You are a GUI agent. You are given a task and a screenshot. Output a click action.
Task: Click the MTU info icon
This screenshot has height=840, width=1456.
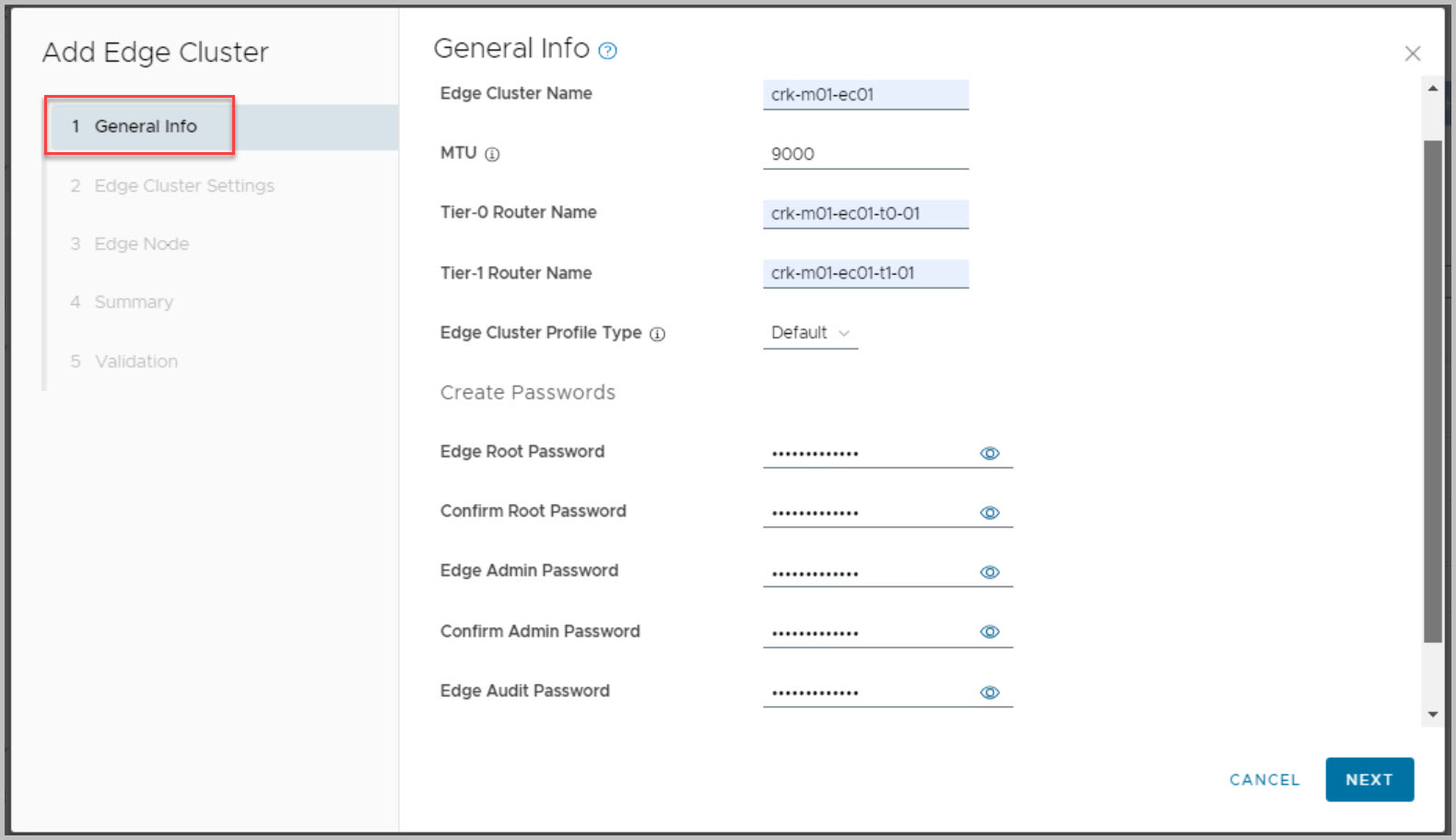(492, 154)
